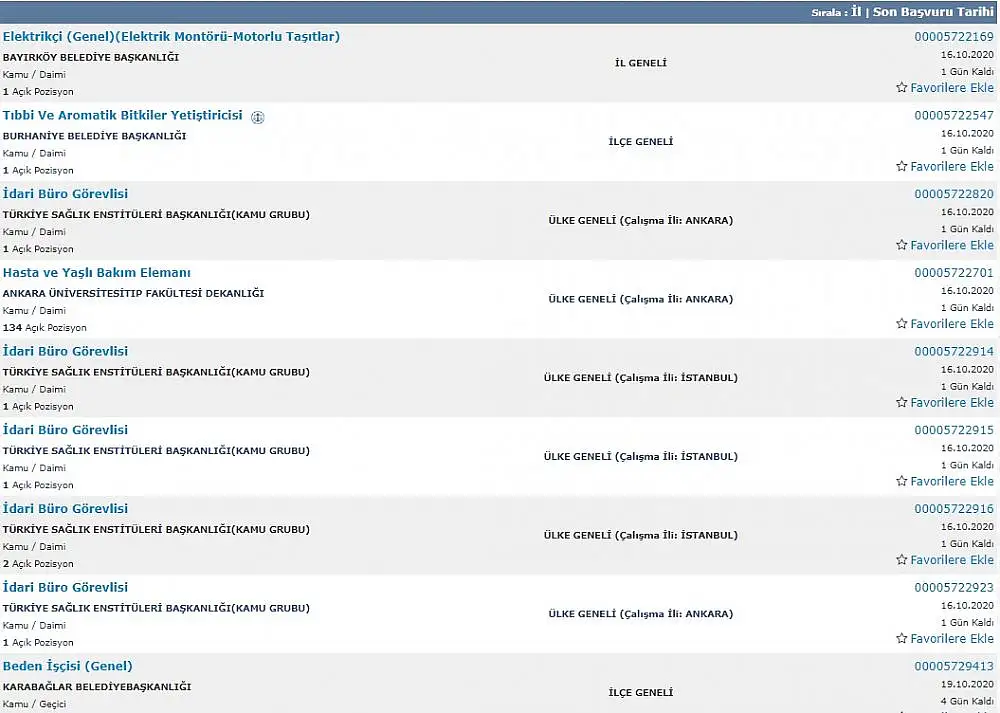Screen dimensions: 1000x713
Task: Open job number 00005722701
Action: (953, 273)
